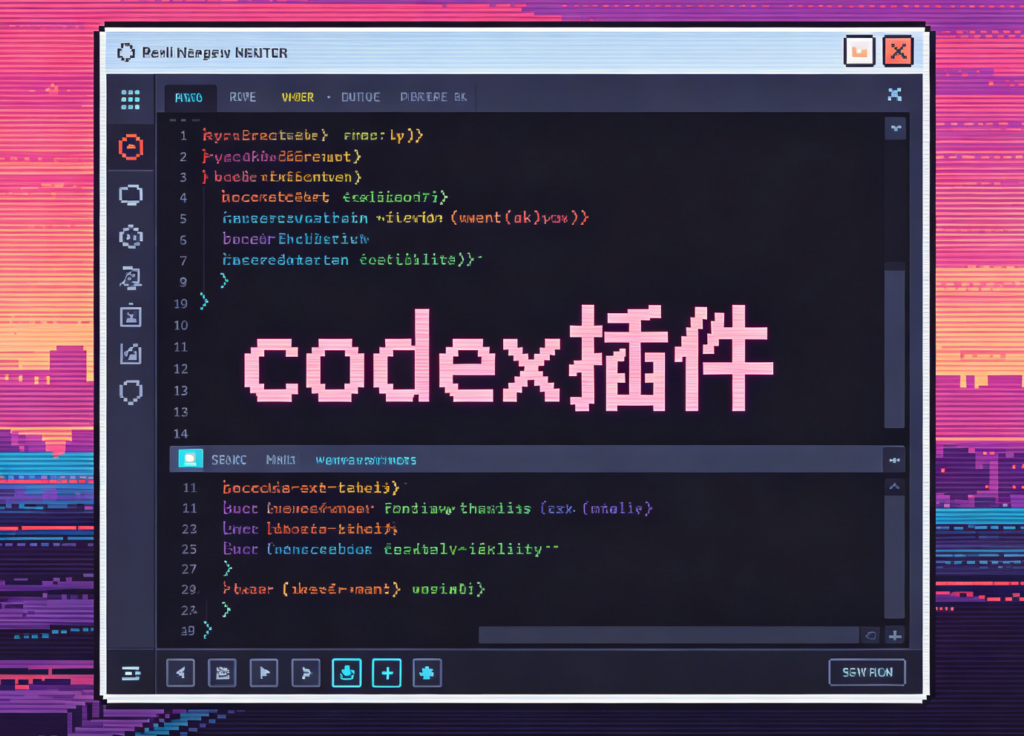Click the icon at right end of panel header
Viewport: 1024px width, 736px height.
point(895,460)
